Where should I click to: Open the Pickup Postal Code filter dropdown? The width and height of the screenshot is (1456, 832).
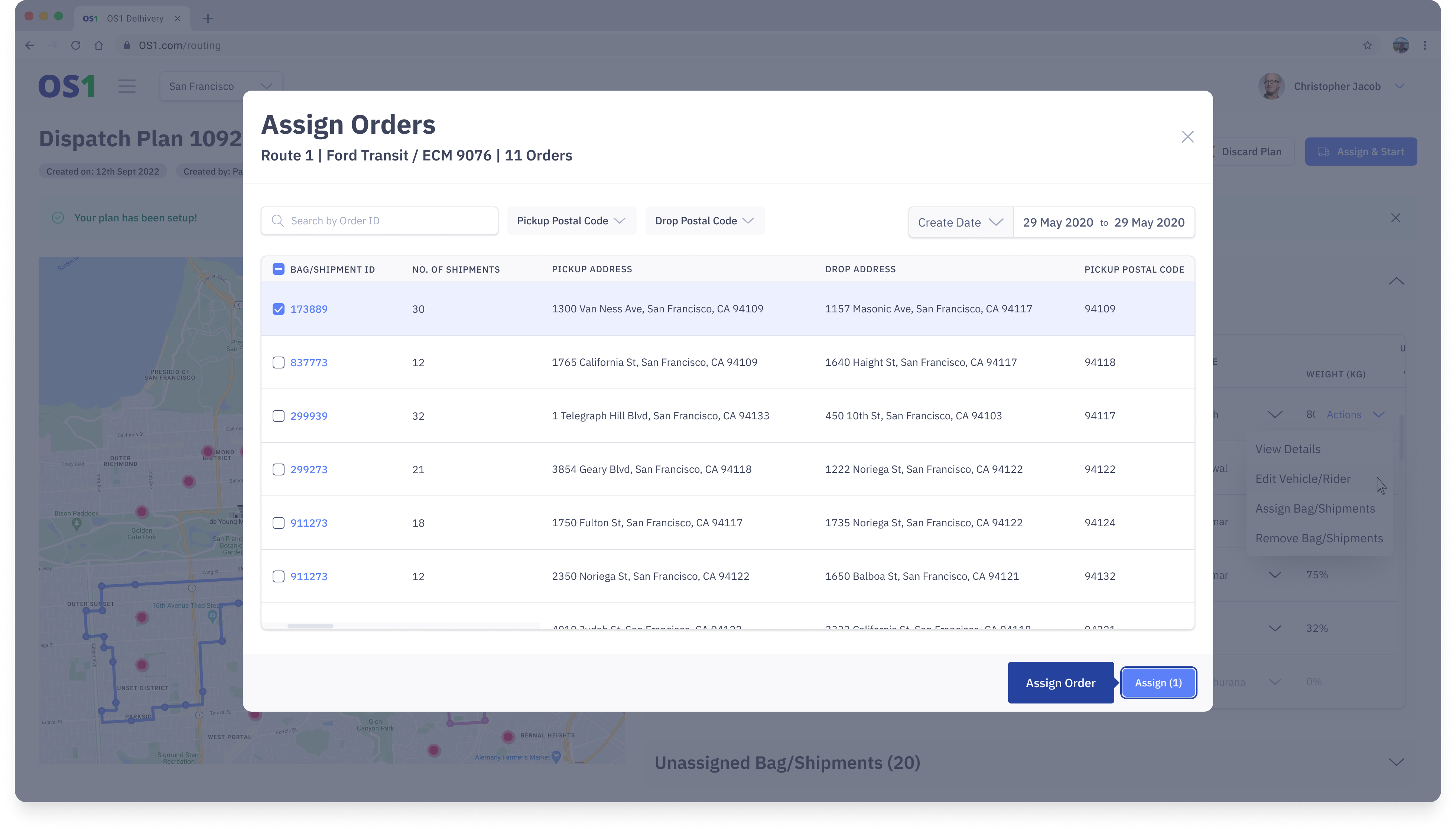coord(571,221)
